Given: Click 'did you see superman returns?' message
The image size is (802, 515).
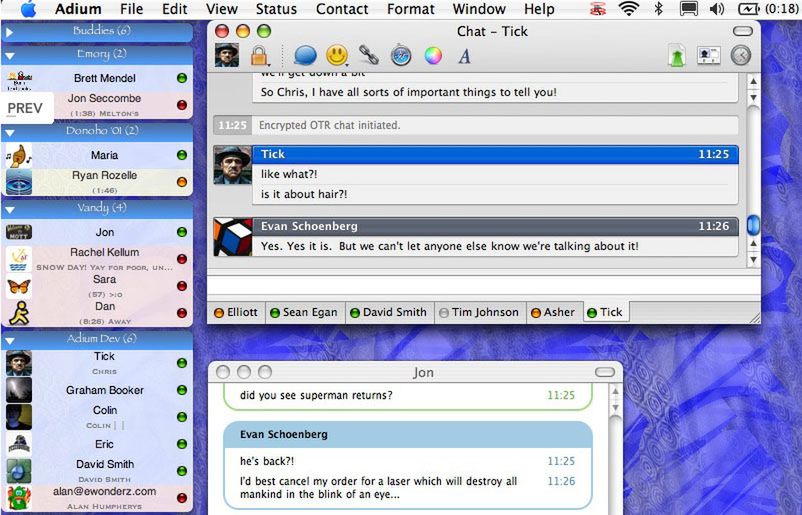Looking at the screenshot, I should pos(316,395).
